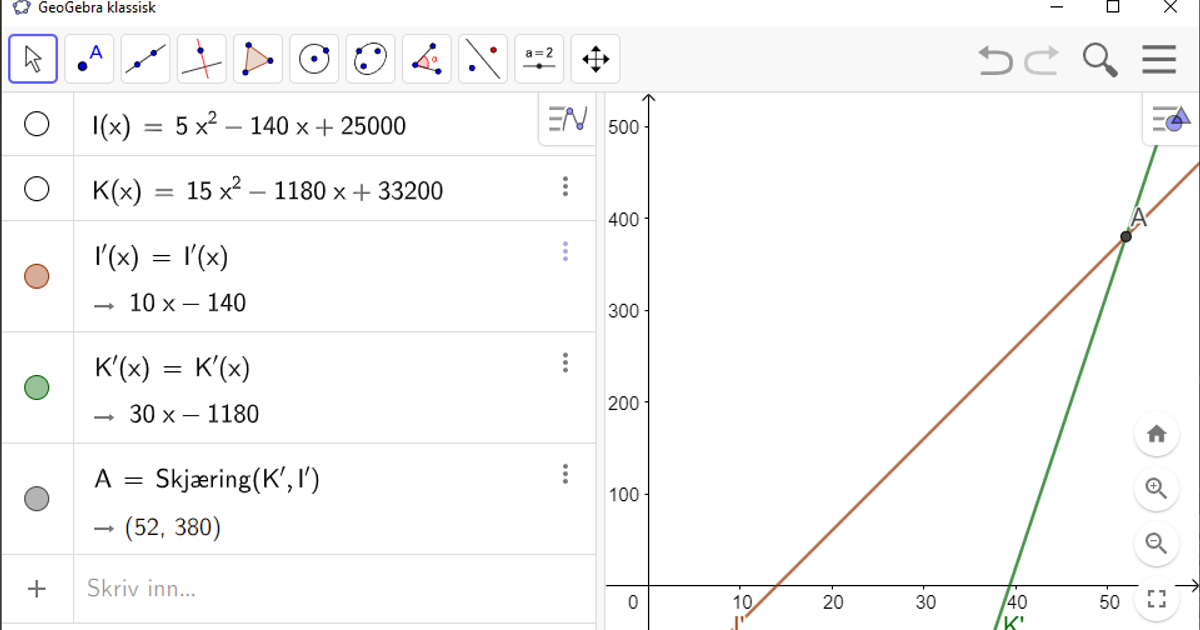Open the main hamburger menu

1158,60
